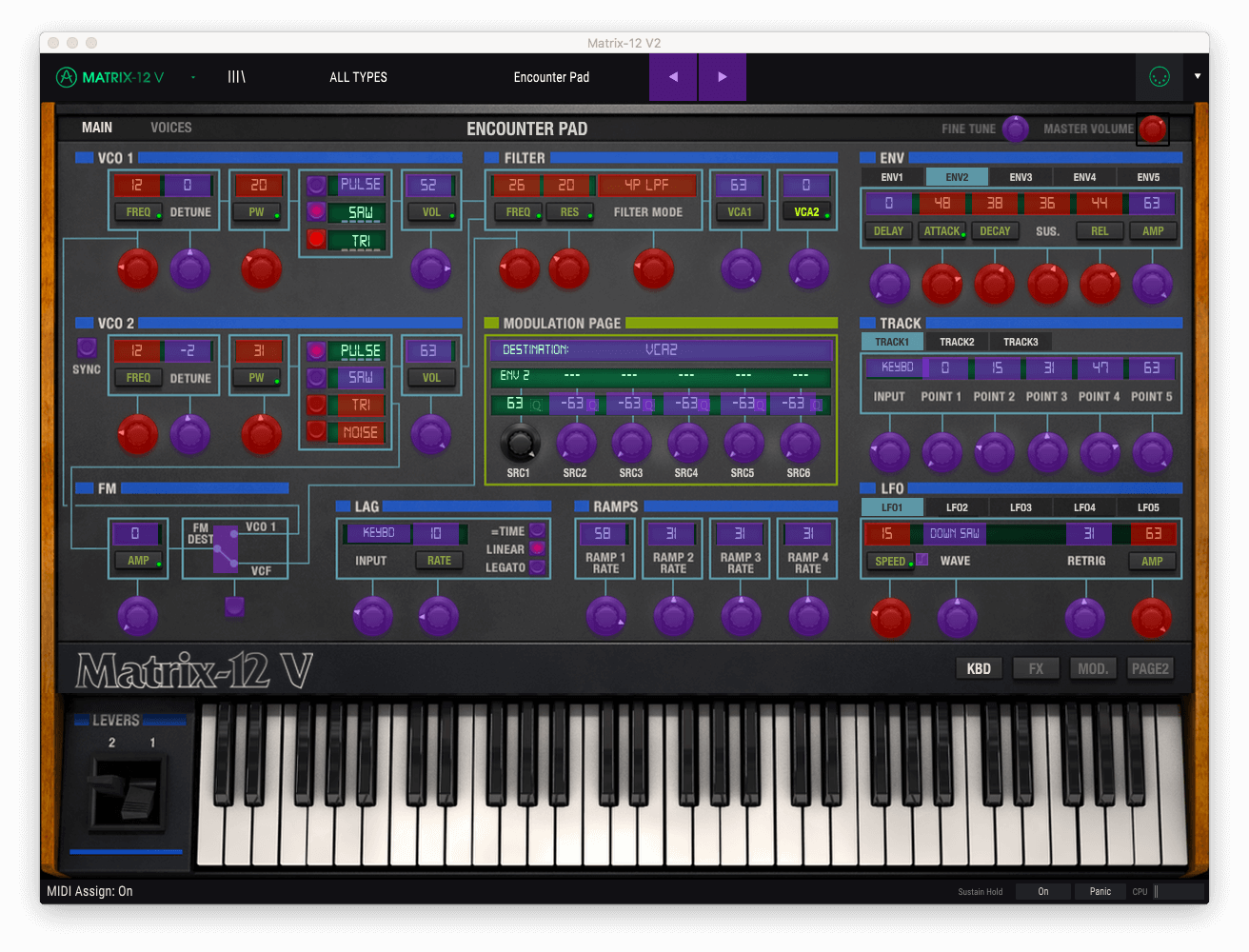
Task: Click the VCA1 purple knob
Action: coord(742,269)
